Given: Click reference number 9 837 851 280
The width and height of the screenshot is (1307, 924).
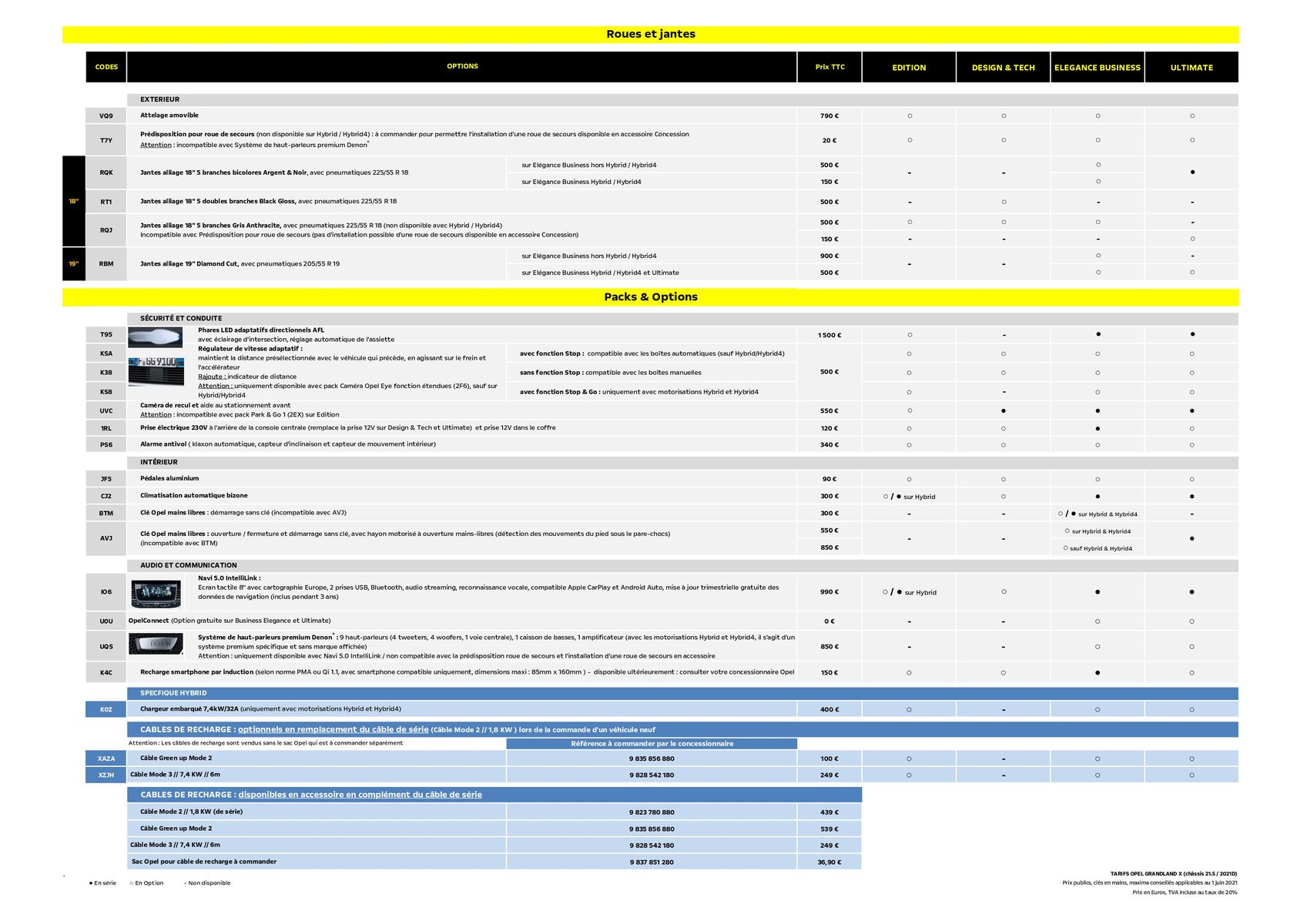Looking at the screenshot, I should [652, 862].
